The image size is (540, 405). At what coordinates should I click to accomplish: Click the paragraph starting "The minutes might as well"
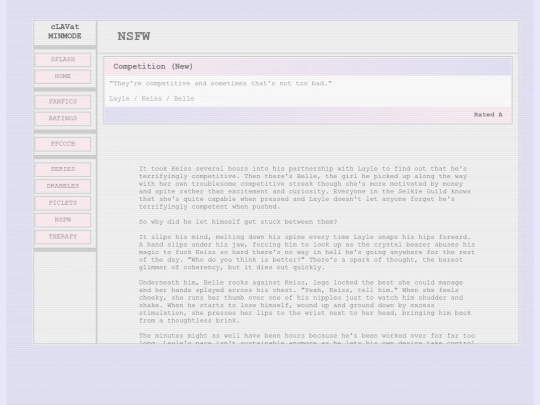point(307,339)
